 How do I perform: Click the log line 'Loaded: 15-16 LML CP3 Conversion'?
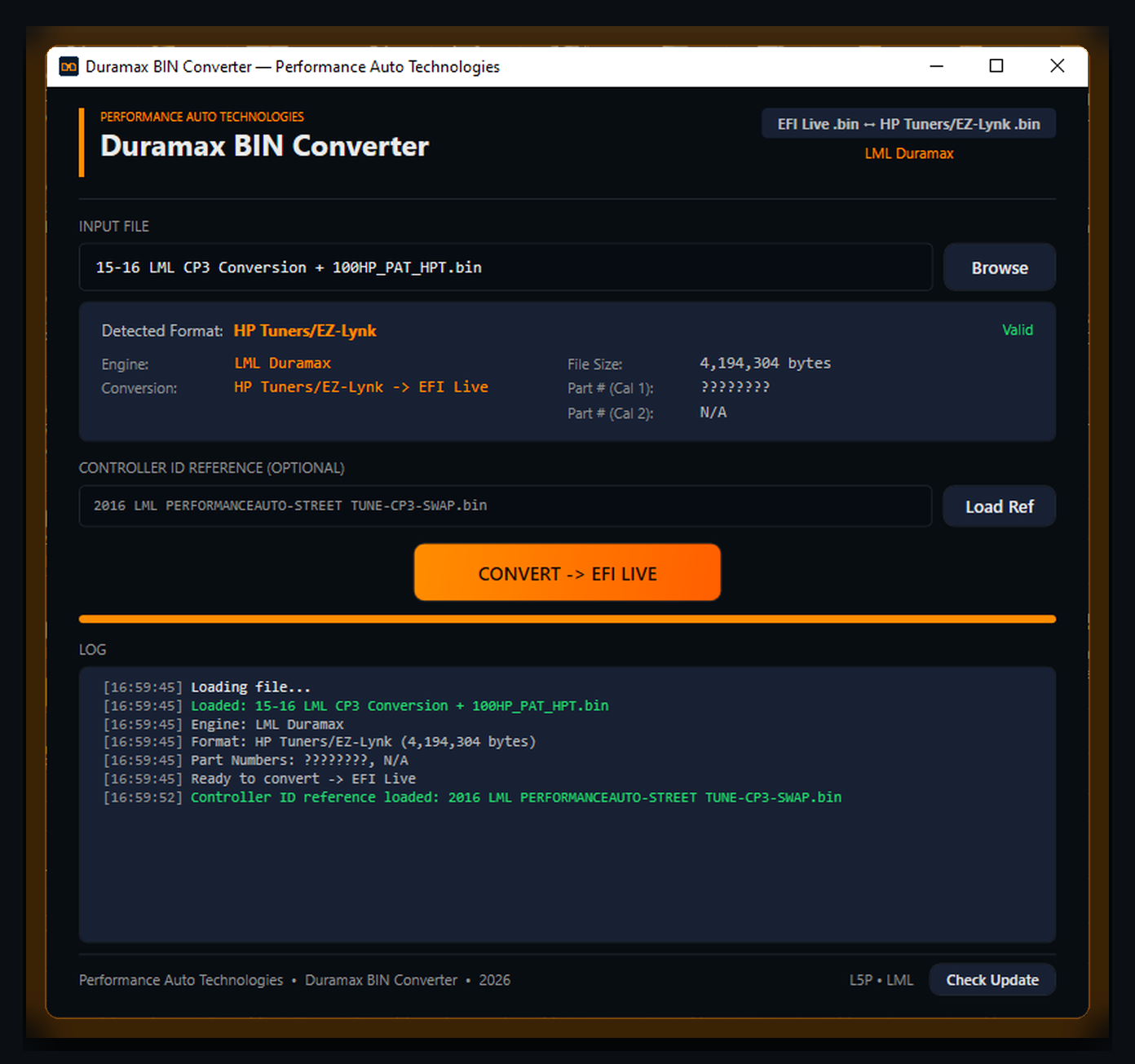click(x=356, y=706)
